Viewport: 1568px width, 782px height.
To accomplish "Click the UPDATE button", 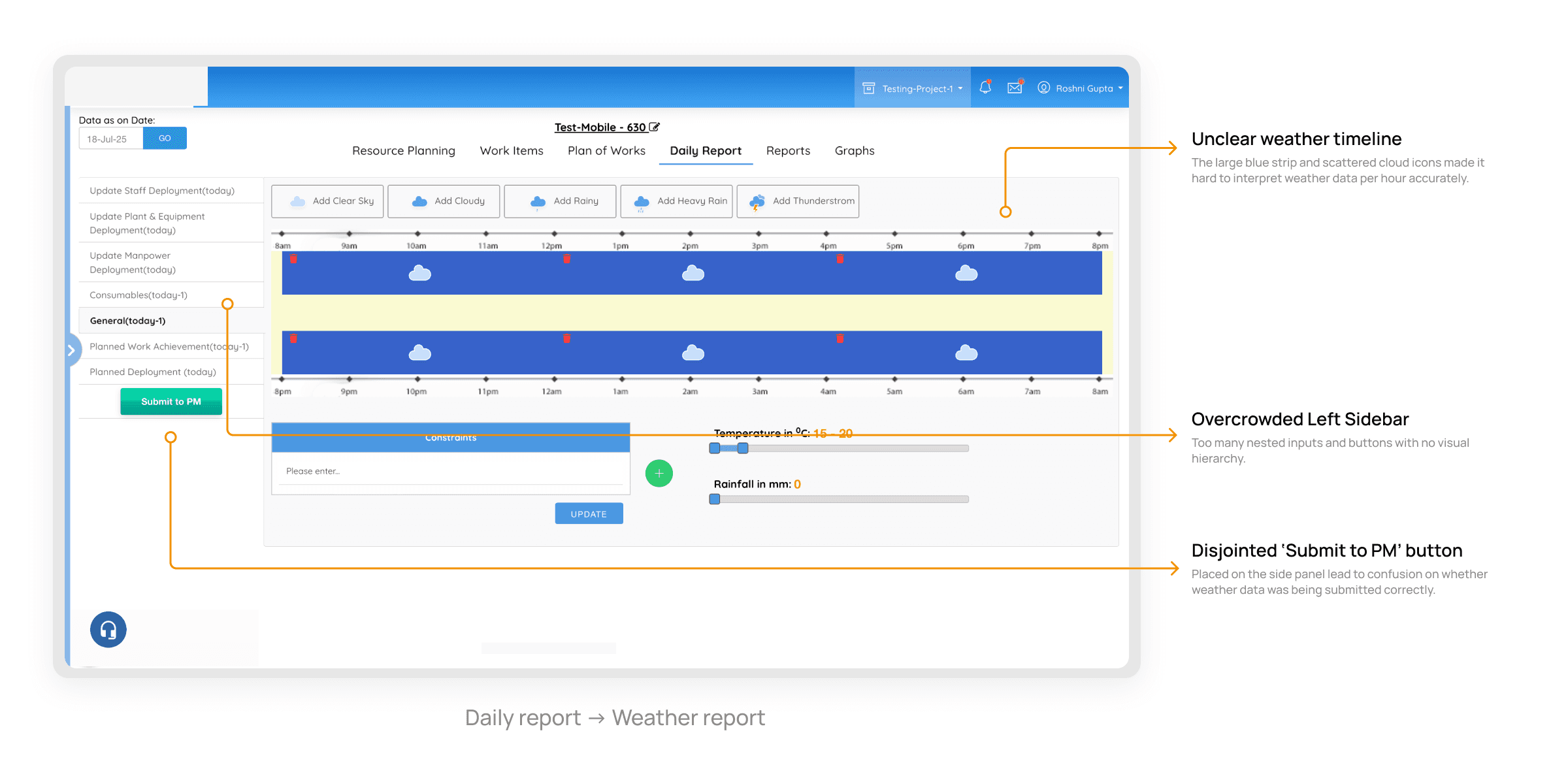I will pos(589,514).
